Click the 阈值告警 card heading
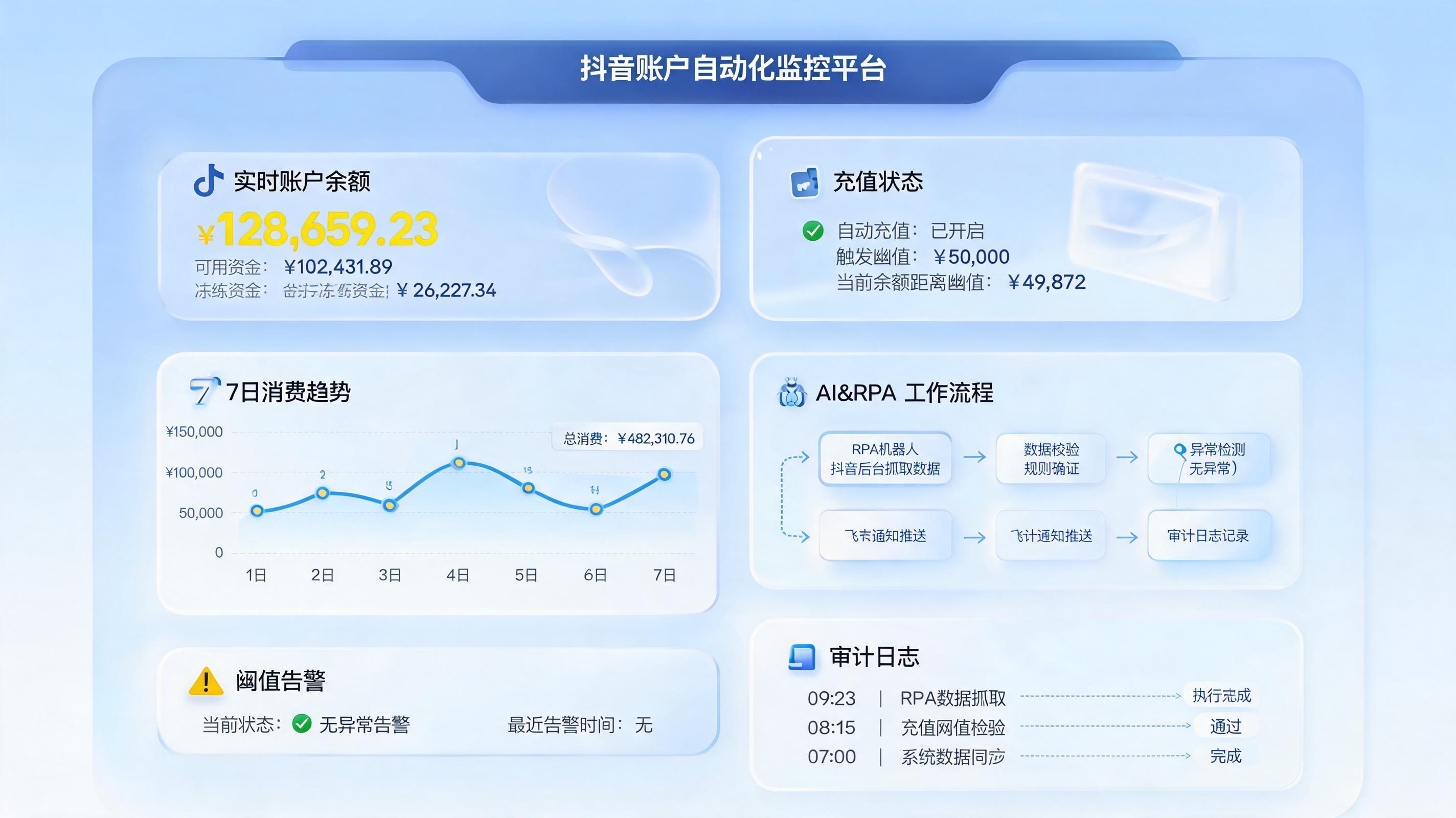This screenshot has height=818, width=1456. pos(280,680)
